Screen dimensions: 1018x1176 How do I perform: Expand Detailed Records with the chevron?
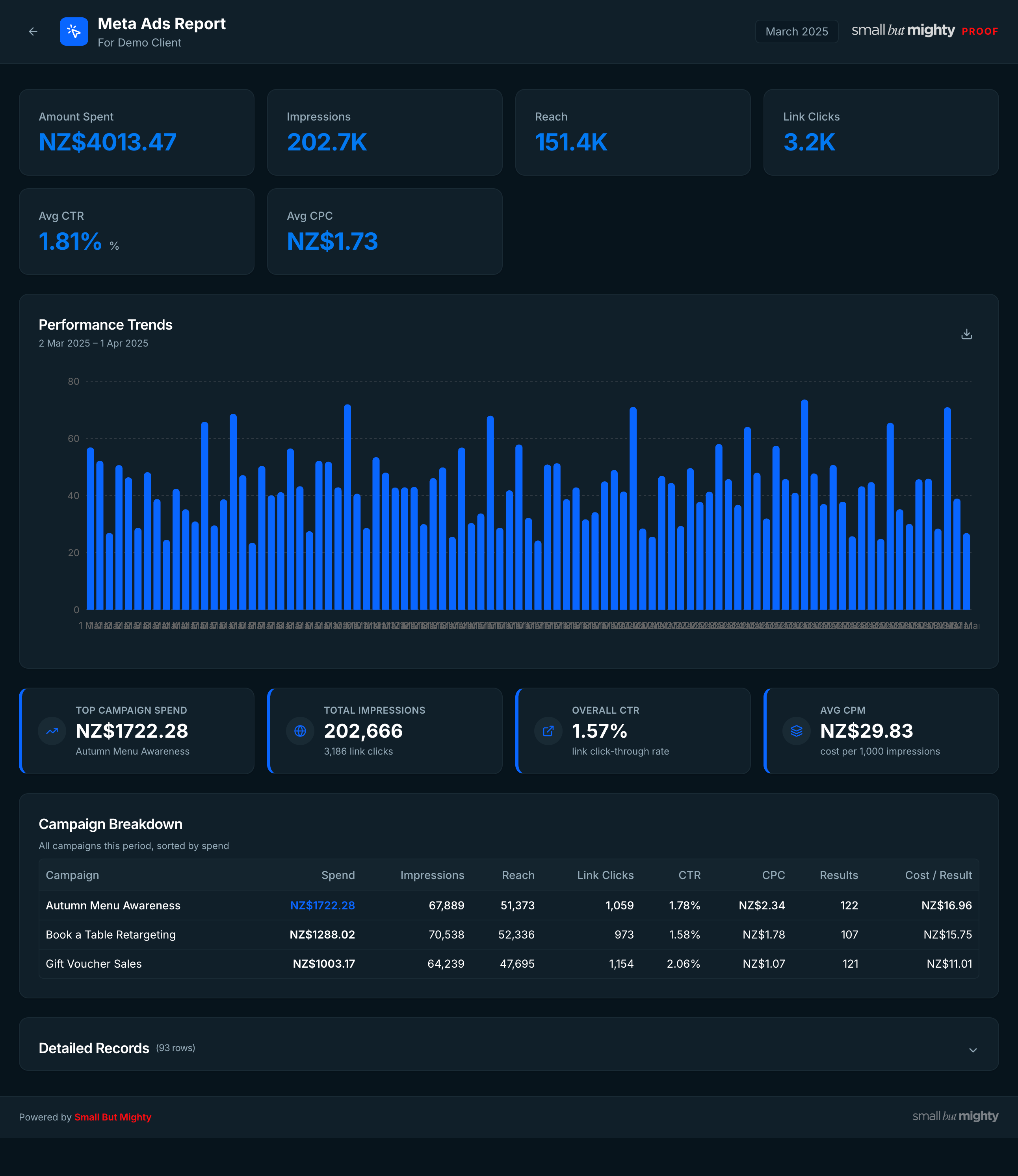[973, 1050]
